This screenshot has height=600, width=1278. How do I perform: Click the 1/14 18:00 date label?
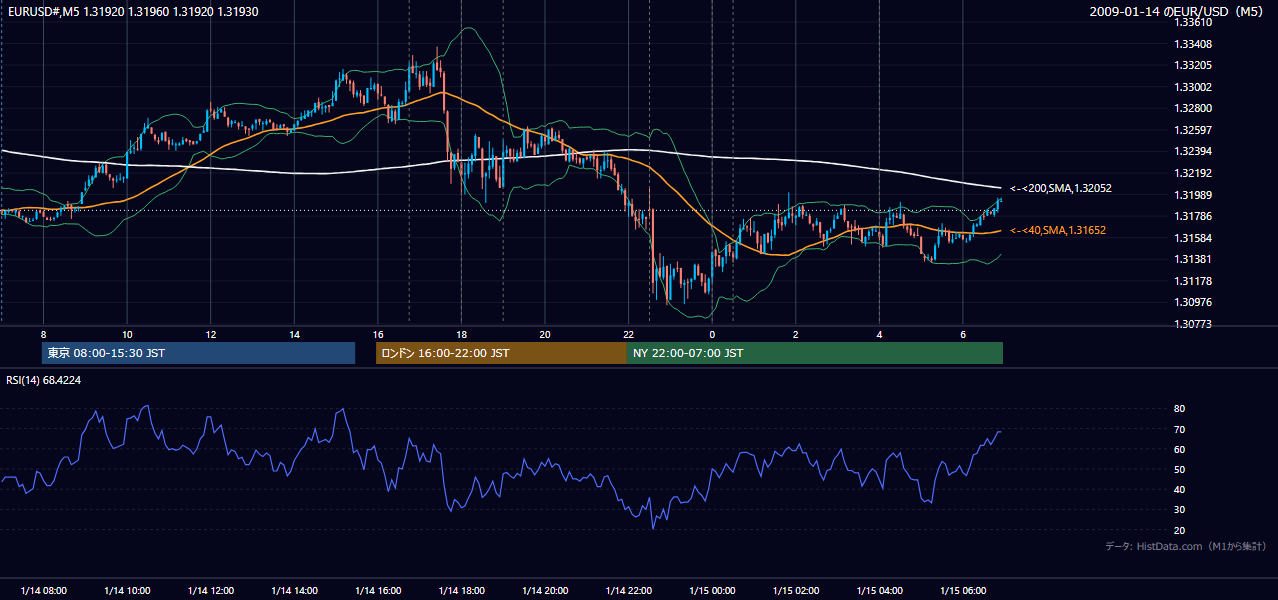[461, 590]
